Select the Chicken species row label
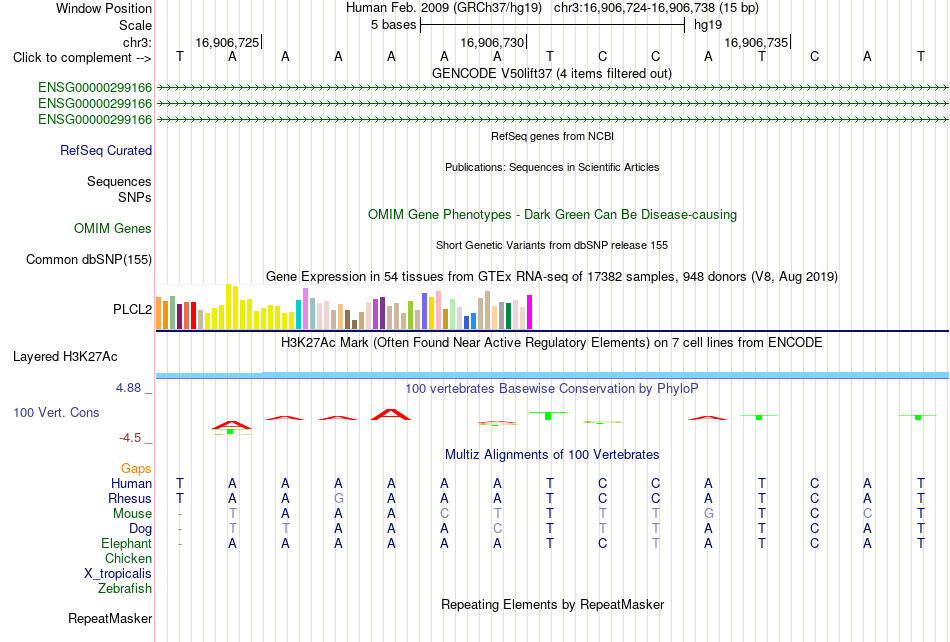This screenshot has width=950, height=642. tap(128, 558)
